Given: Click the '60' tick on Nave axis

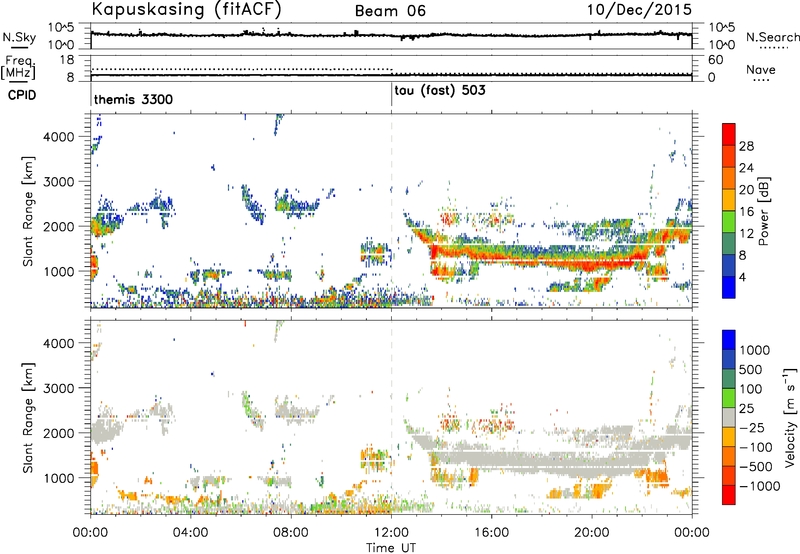Looking at the screenshot, I should point(715,60).
